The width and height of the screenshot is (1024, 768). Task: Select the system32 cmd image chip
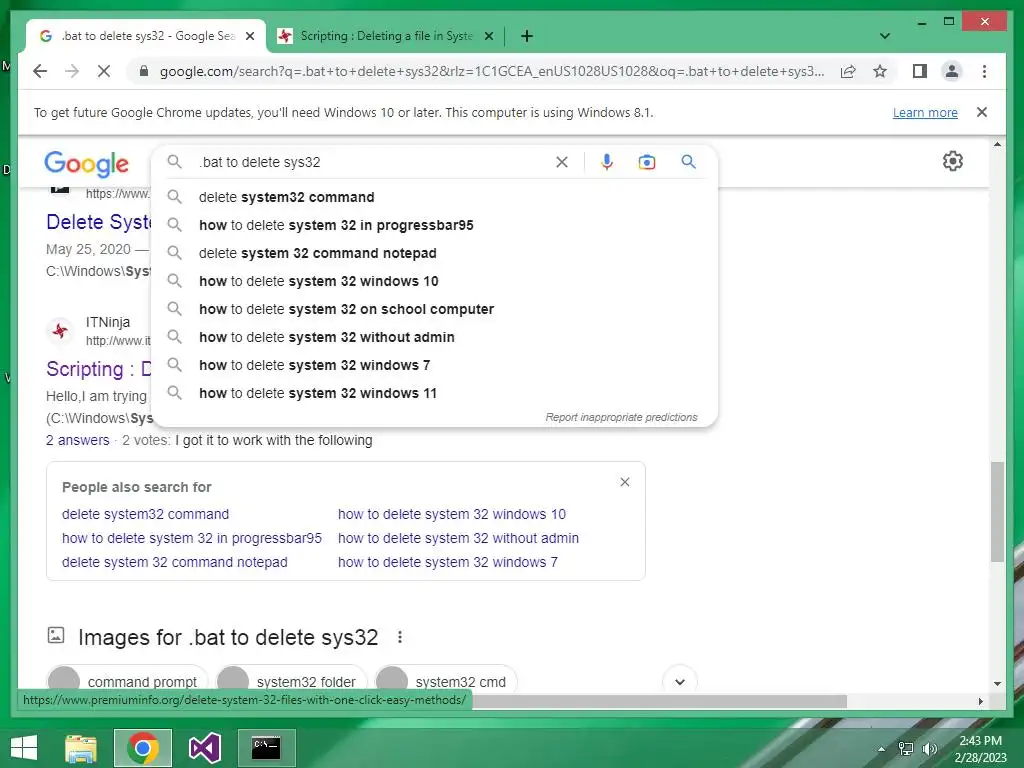coord(445,681)
